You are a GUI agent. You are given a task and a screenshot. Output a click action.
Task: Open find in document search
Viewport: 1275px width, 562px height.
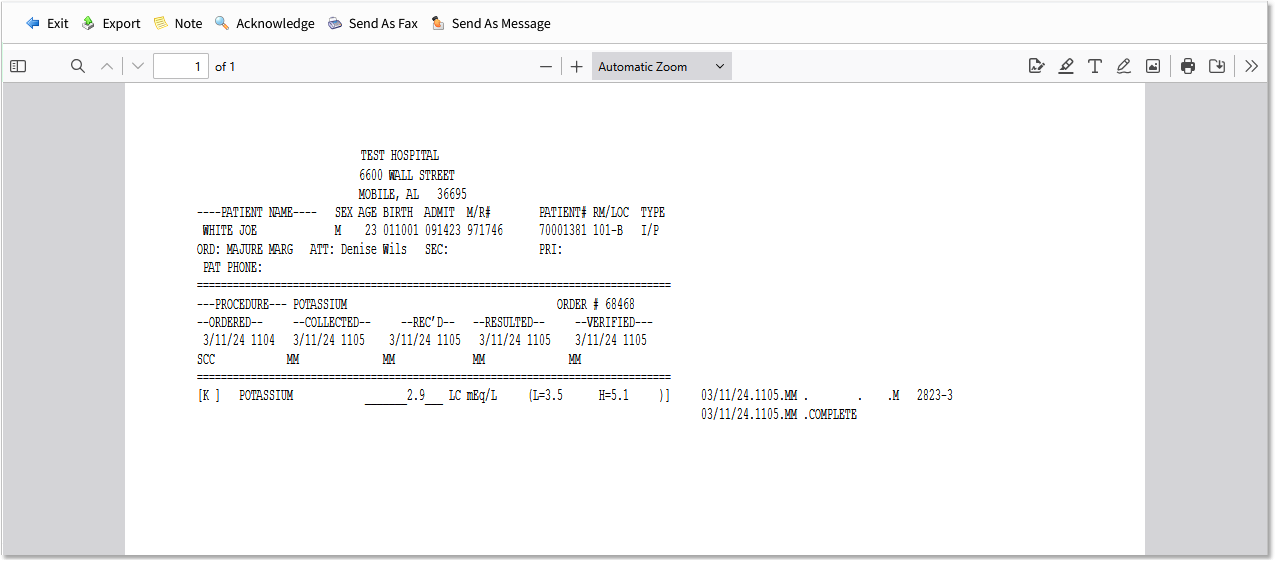click(x=78, y=66)
